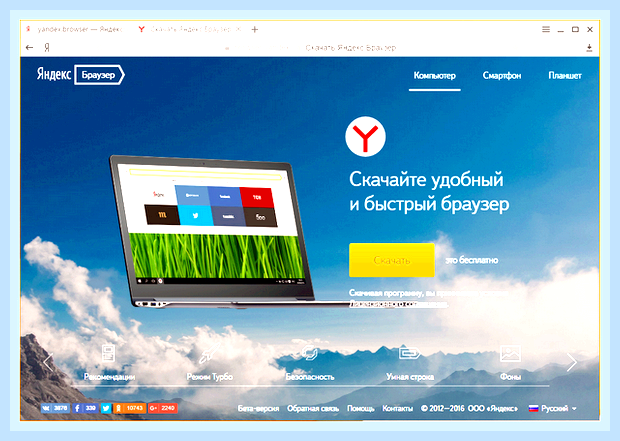The width and height of the screenshot is (620, 441).
Task: Click the address bar Скачать Яндекс.Браузер
Action: (350, 48)
